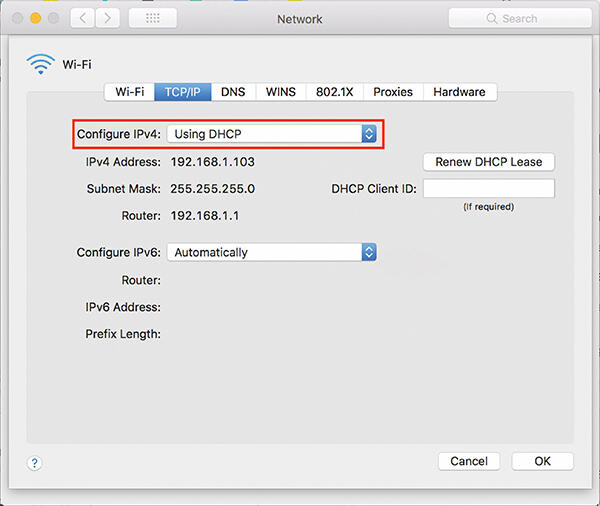Click the Wi-Fi signal icon
The image size is (600, 506).
pyautogui.click(x=40, y=66)
